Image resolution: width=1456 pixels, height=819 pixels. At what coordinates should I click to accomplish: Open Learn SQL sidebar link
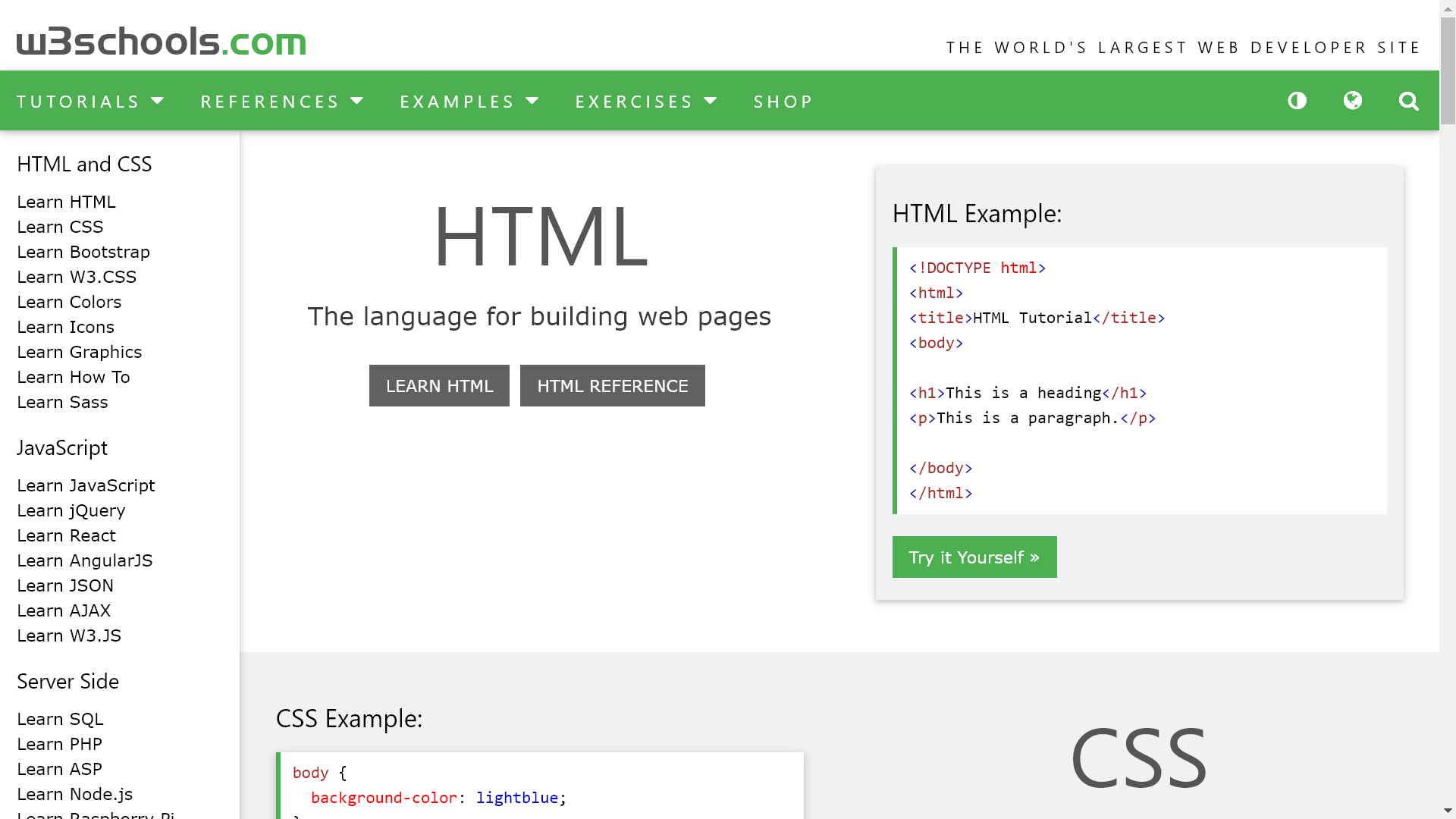[x=60, y=719]
